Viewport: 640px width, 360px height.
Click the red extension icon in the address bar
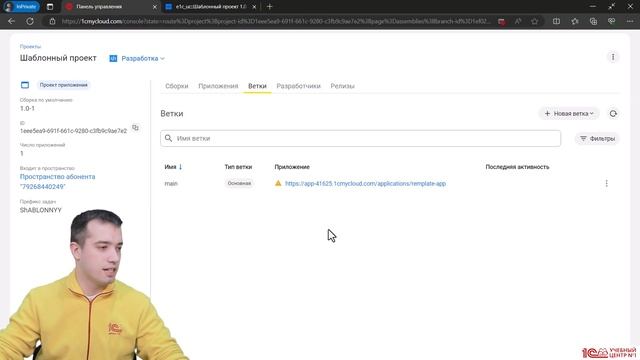(502, 22)
